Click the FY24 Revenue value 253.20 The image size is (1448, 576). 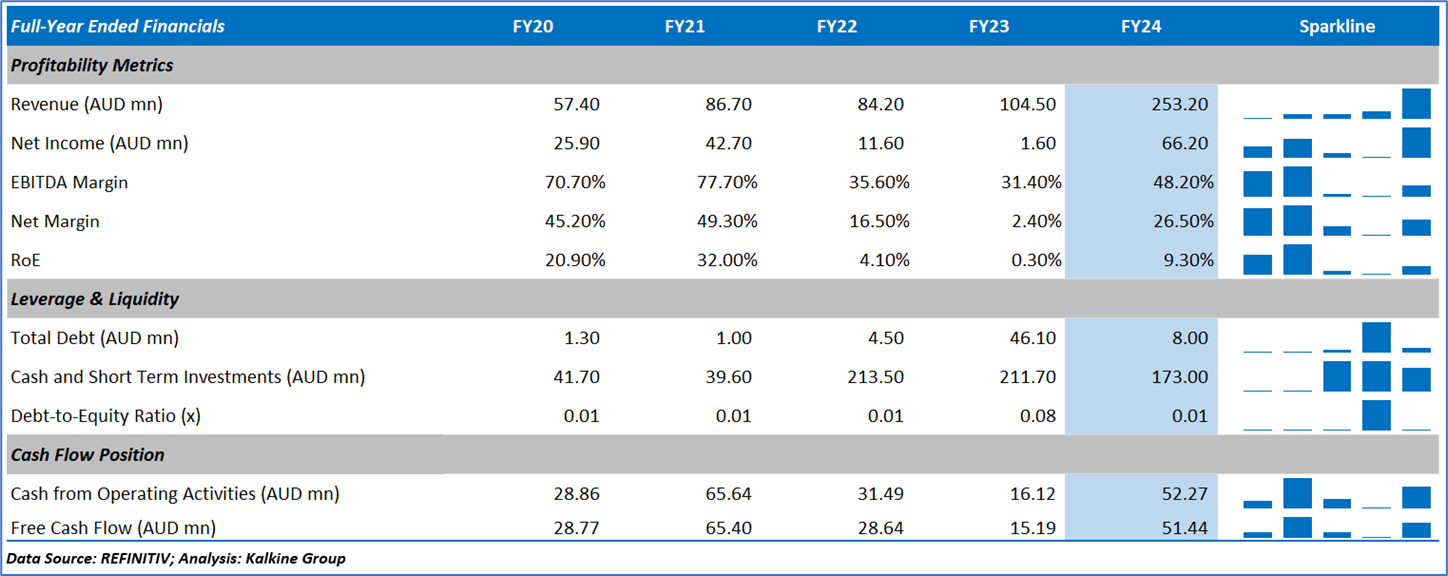pyautogui.click(x=1180, y=104)
